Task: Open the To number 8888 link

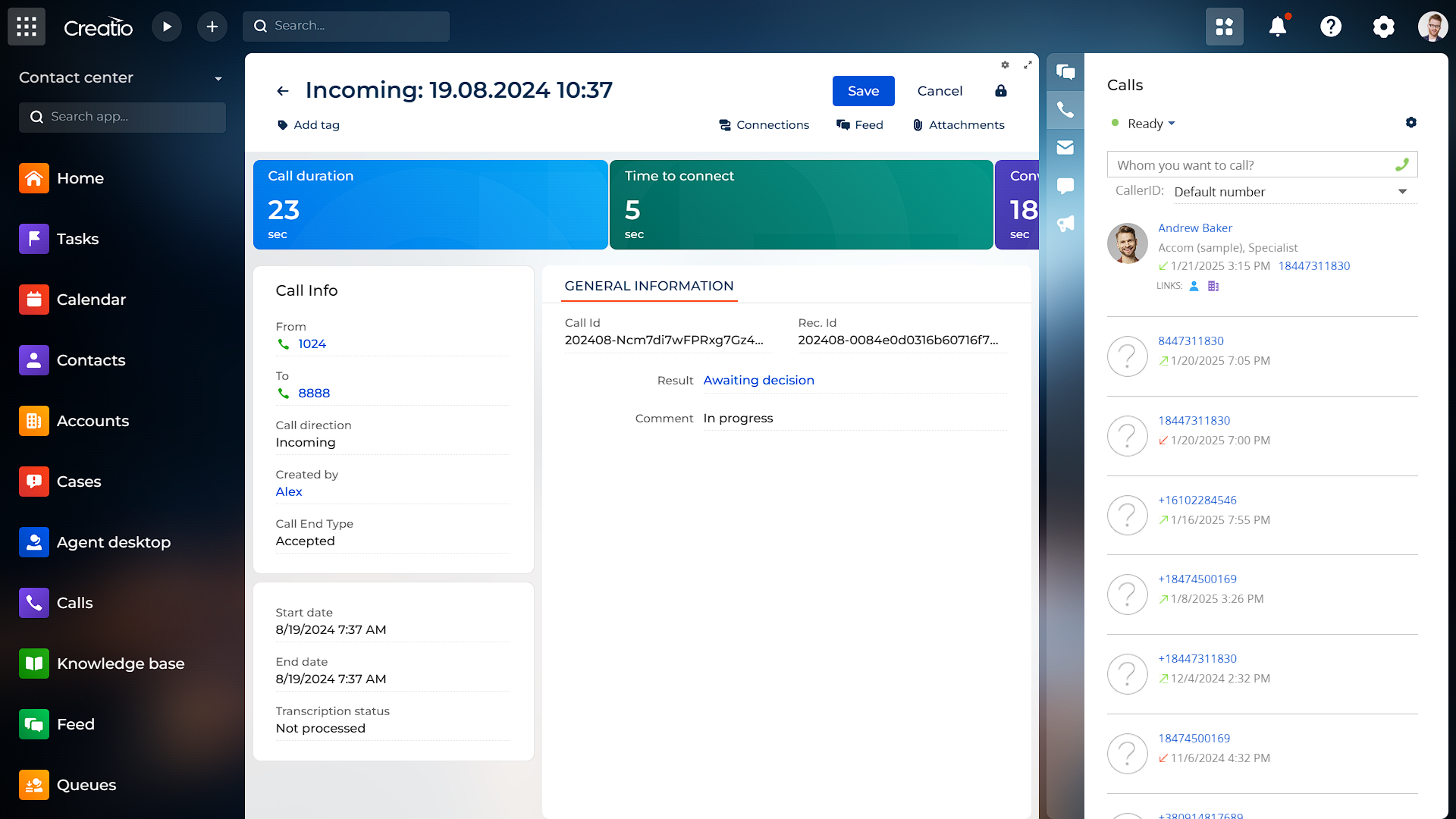Action: 314,394
